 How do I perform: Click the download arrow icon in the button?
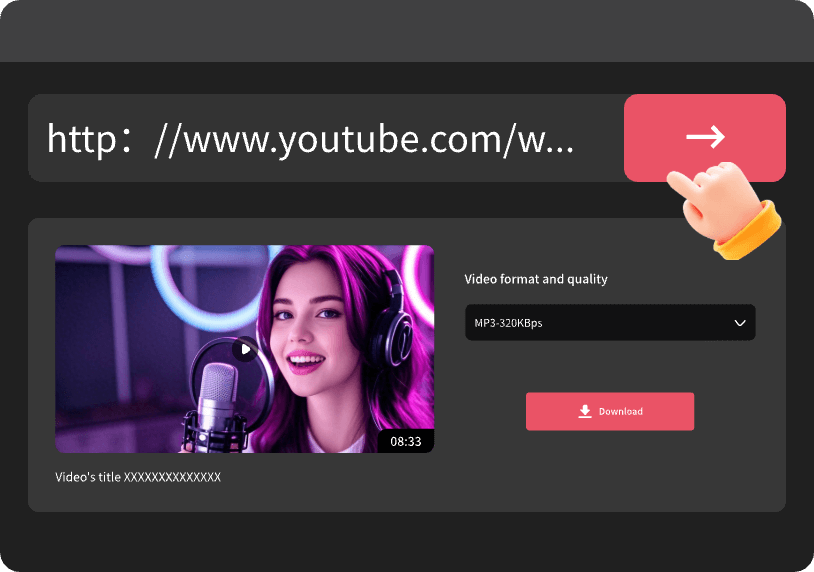[x=585, y=411]
